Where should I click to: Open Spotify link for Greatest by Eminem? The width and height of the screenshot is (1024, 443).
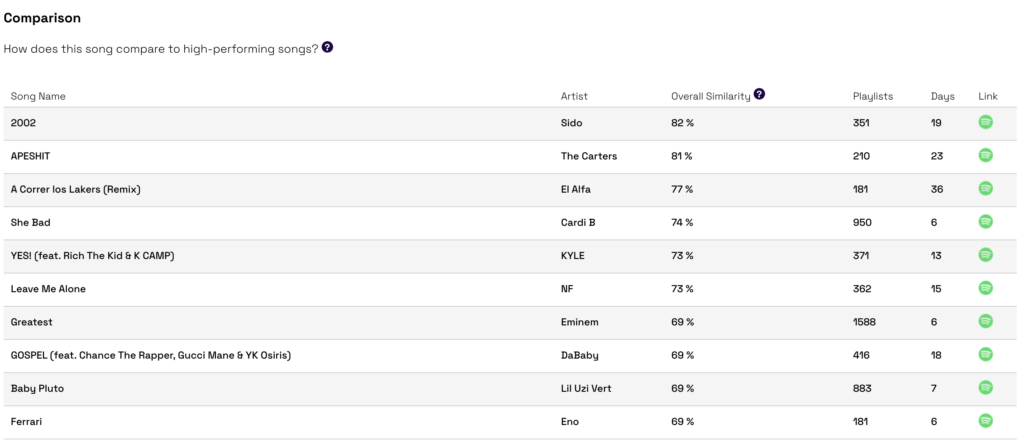click(985, 321)
